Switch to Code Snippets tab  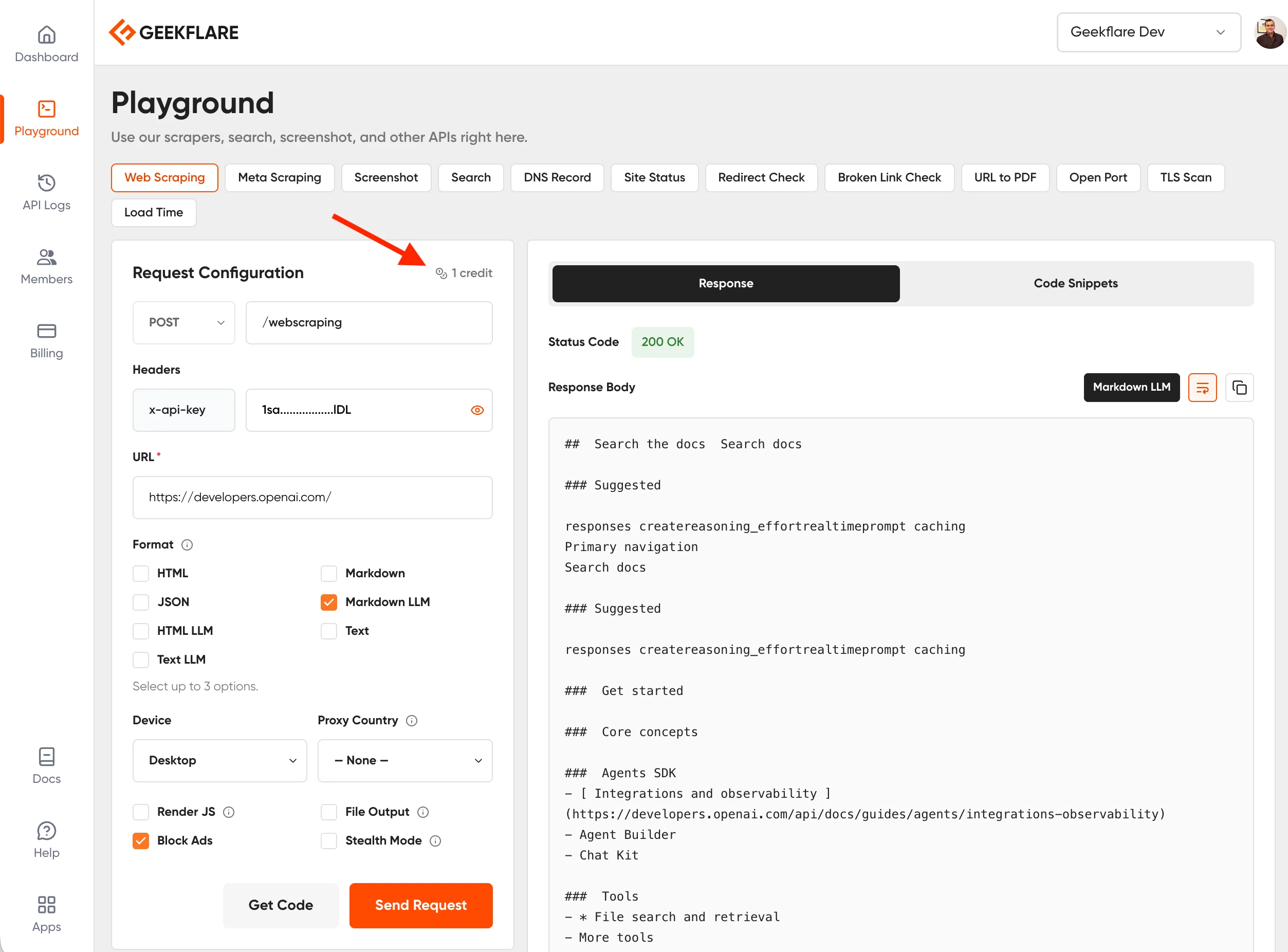tap(1075, 284)
